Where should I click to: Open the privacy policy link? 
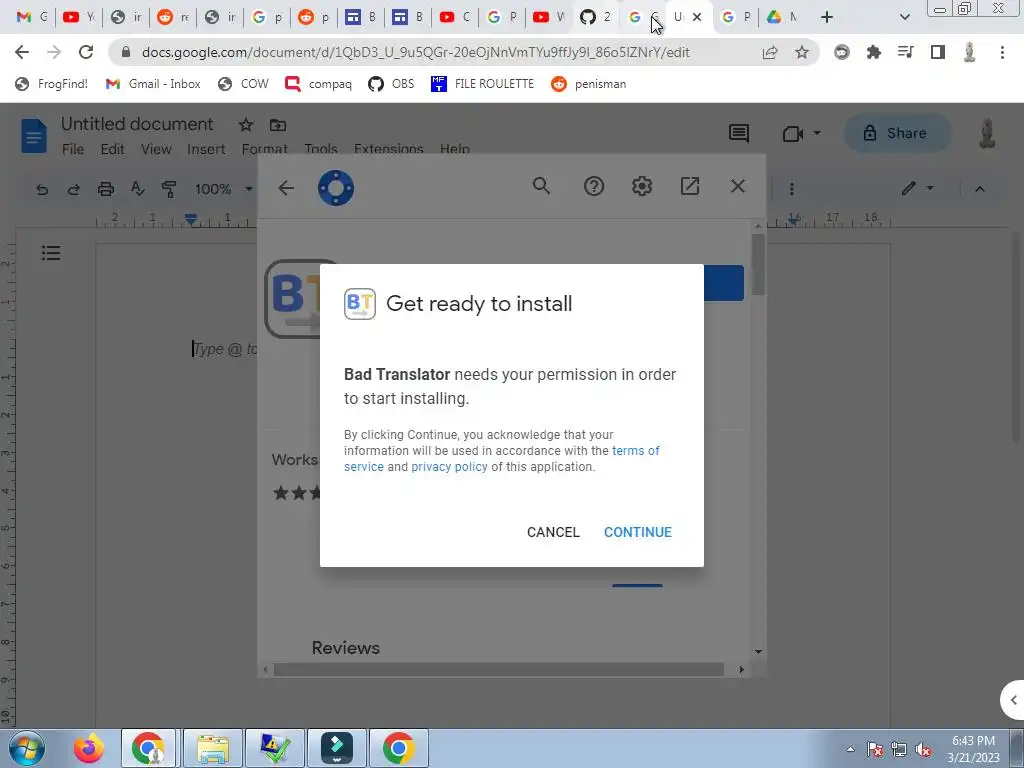coord(449,467)
